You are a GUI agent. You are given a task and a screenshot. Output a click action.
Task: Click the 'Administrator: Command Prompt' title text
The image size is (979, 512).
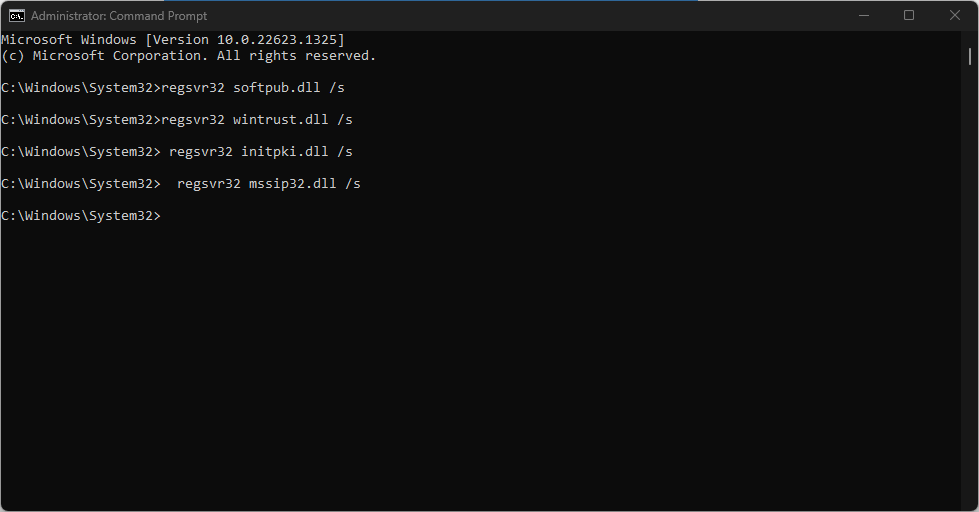[119, 16]
